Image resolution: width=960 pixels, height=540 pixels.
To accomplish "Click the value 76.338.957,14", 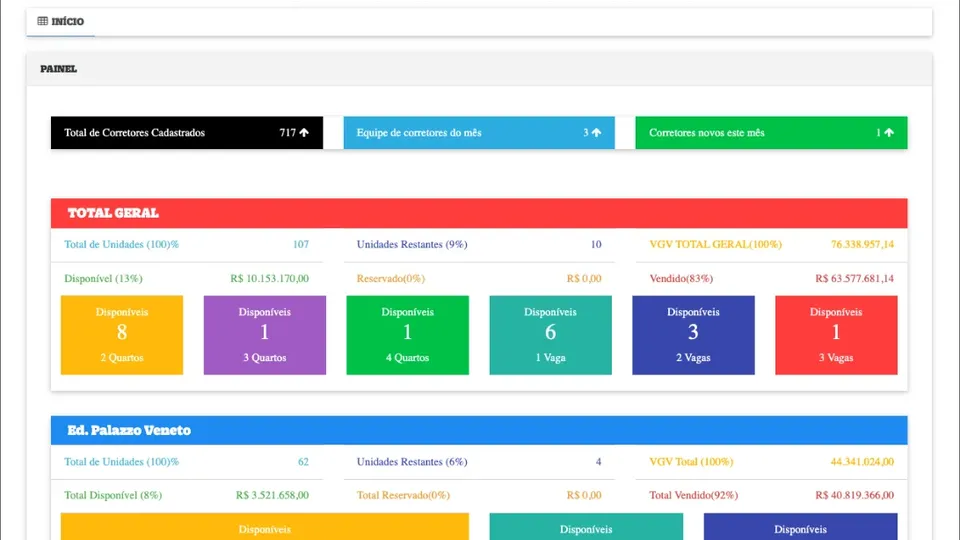I will point(862,244).
